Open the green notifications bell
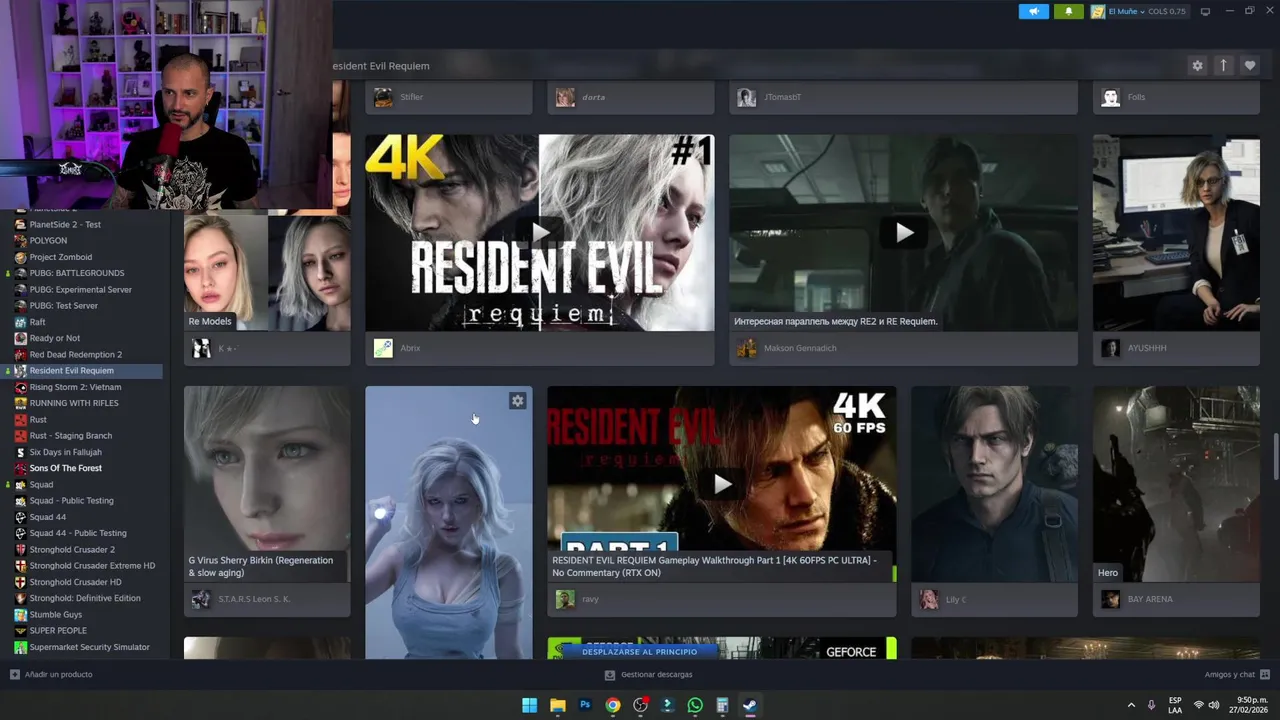The height and width of the screenshot is (720, 1280). (1068, 11)
